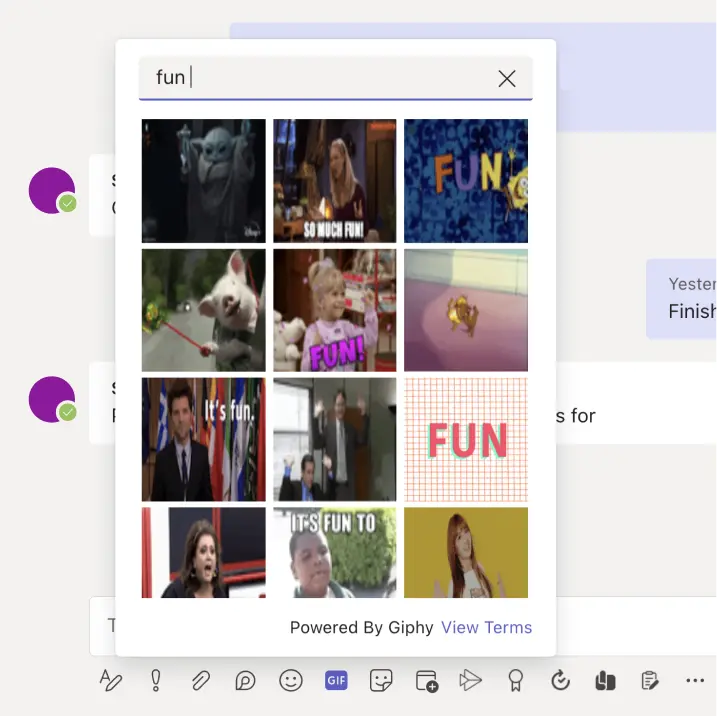This screenshot has width=717, height=716.
Task: Open the Format text tool
Action: click(x=110, y=681)
